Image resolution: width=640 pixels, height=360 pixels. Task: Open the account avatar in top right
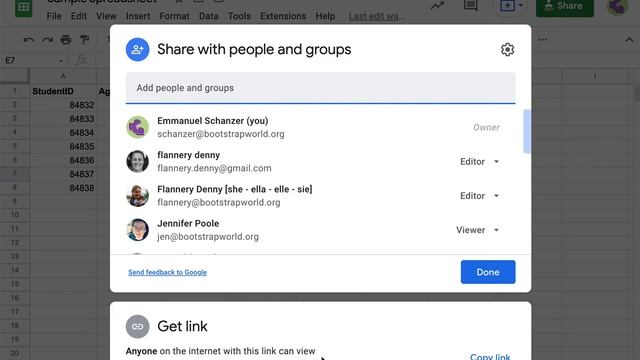618,7
